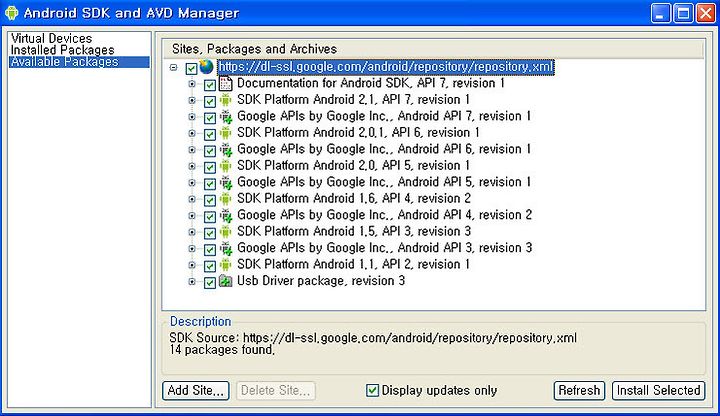Image resolution: width=720 pixels, height=416 pixels.
Task: Toggle Display updates only checkbox
Action: [x=372, y=390]
